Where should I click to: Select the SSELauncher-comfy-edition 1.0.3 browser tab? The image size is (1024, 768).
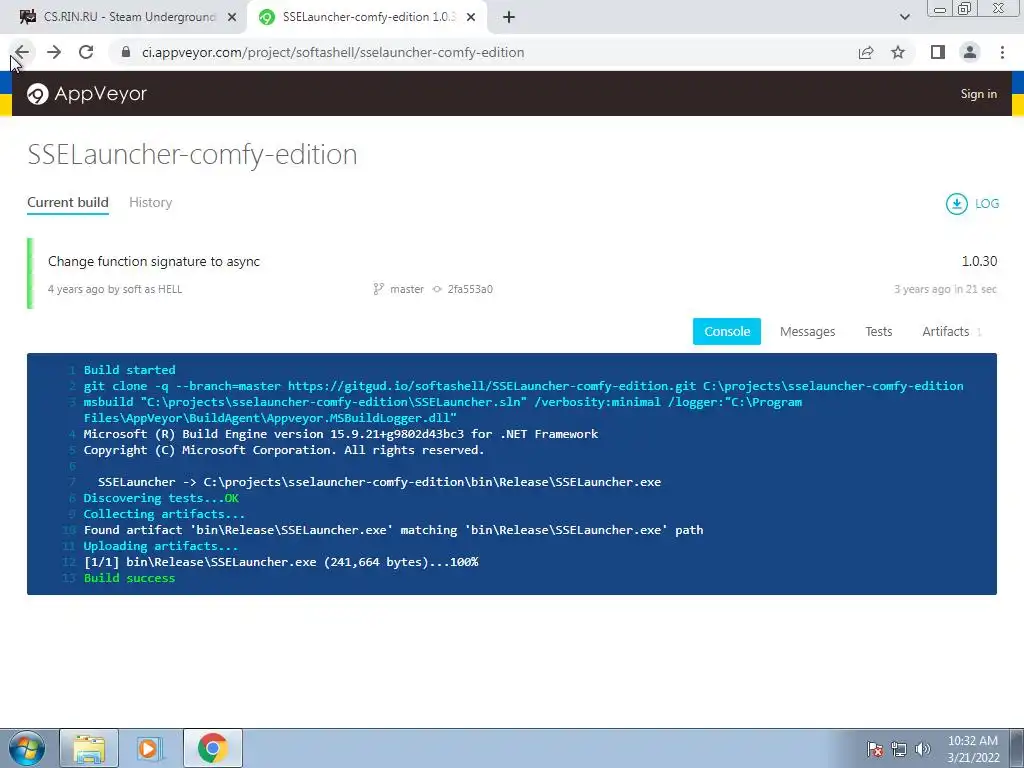(x=366, y=17)
